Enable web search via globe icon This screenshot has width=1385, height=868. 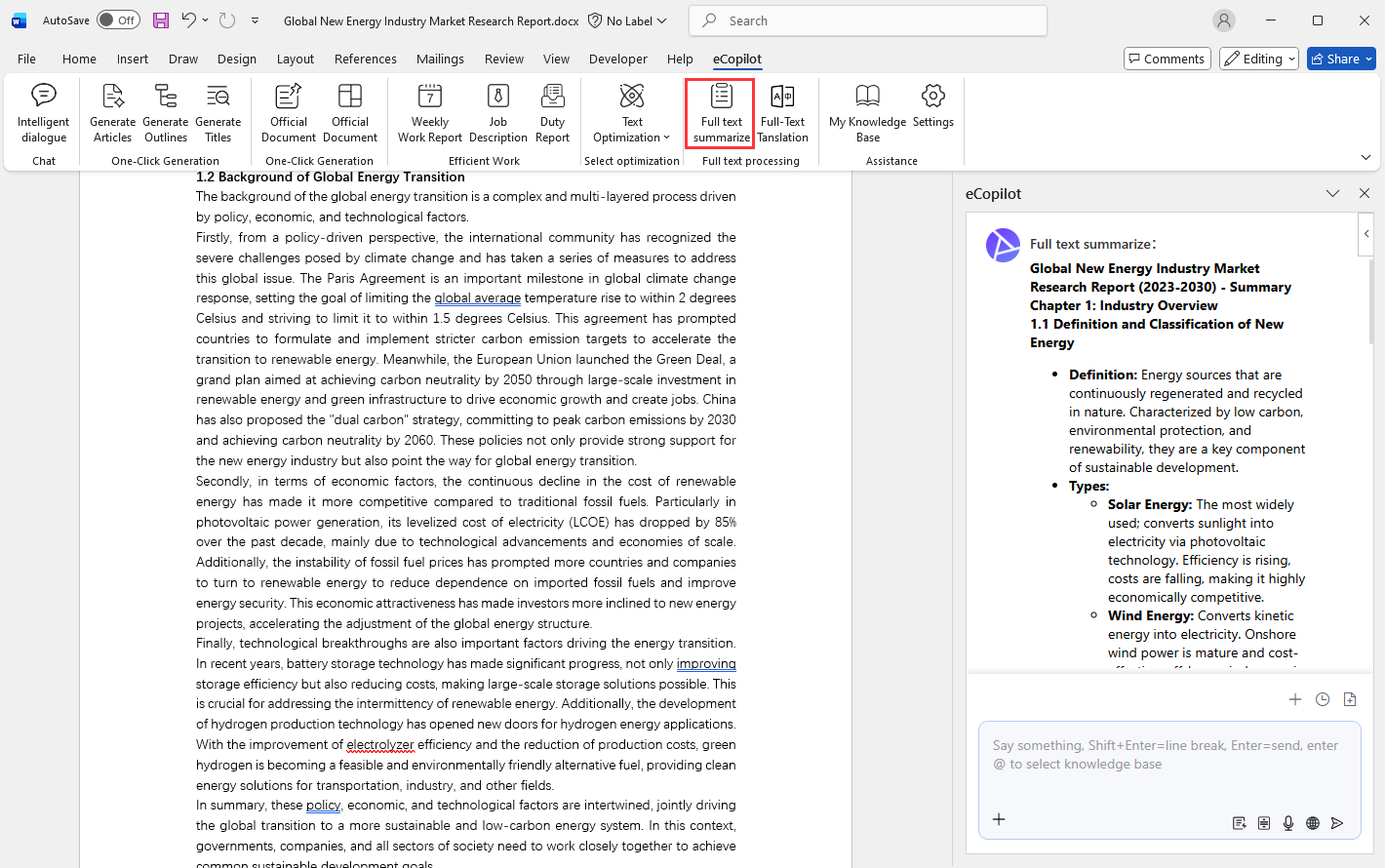coord(1313,822)
